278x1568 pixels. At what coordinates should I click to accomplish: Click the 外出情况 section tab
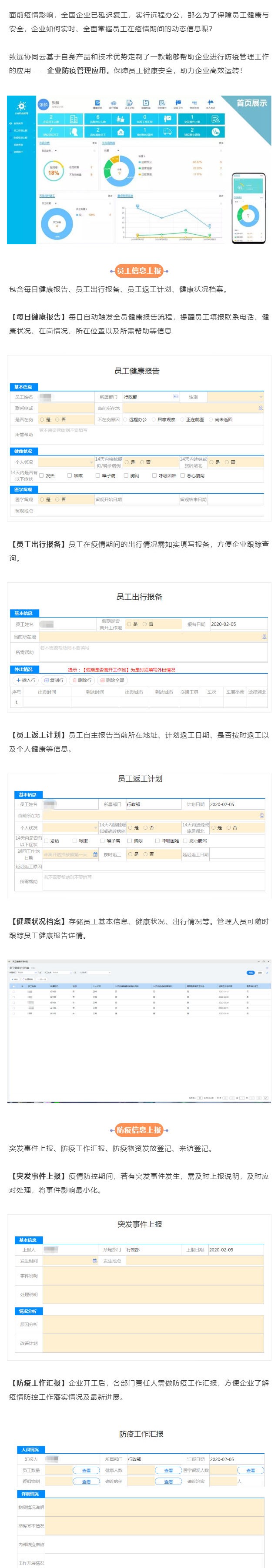(x=23, y=669)
